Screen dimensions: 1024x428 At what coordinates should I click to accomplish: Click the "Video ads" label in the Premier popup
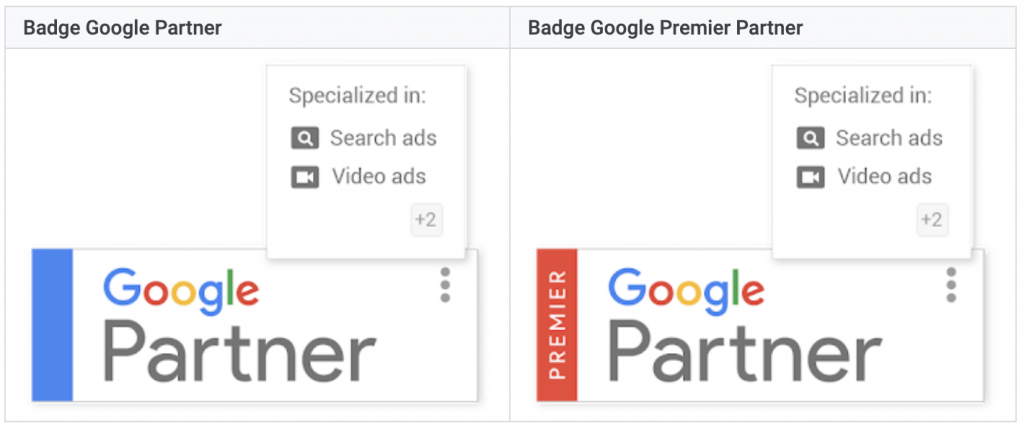pos(885,177)
